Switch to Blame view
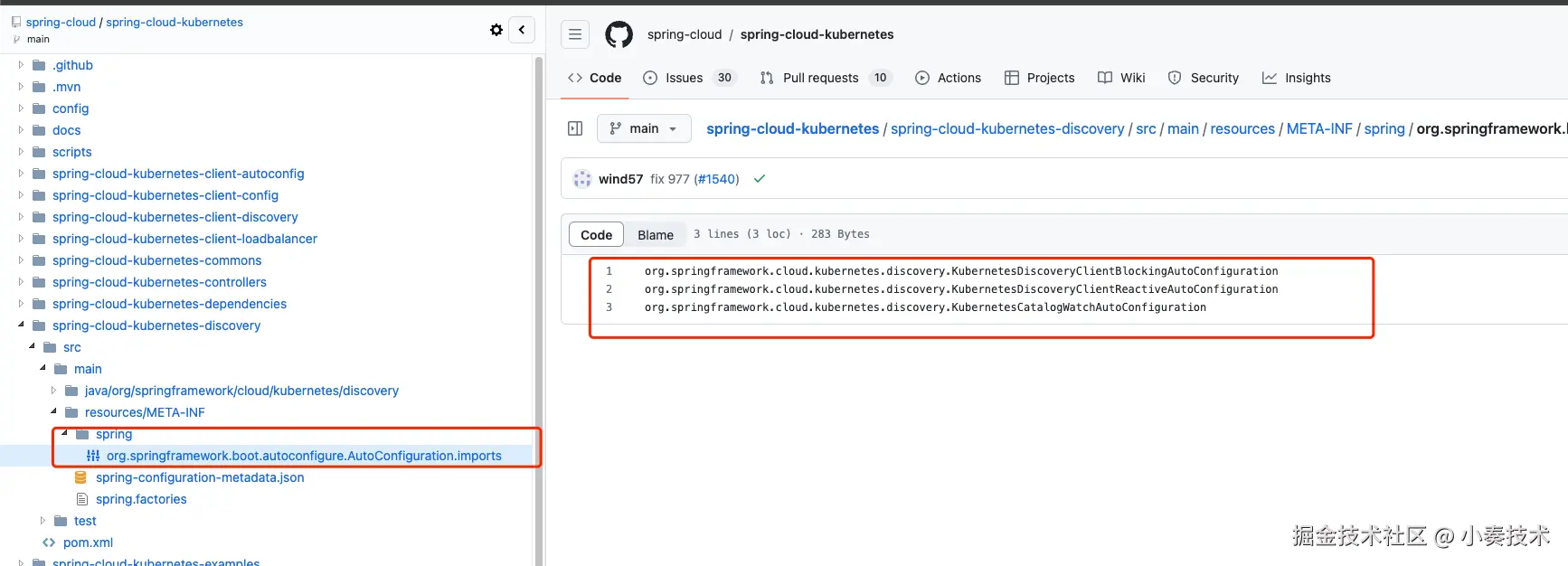 [655, 235]
